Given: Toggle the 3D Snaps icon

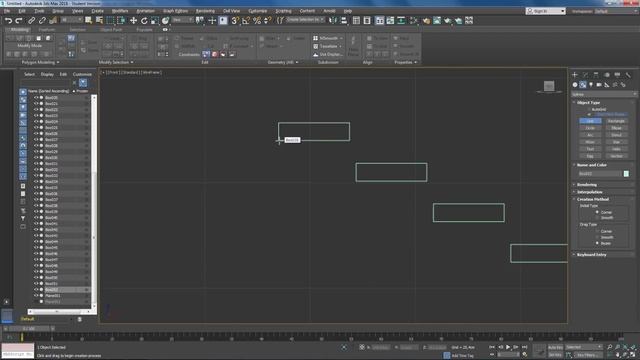Looking at the screenshot, I should [235, 20].
